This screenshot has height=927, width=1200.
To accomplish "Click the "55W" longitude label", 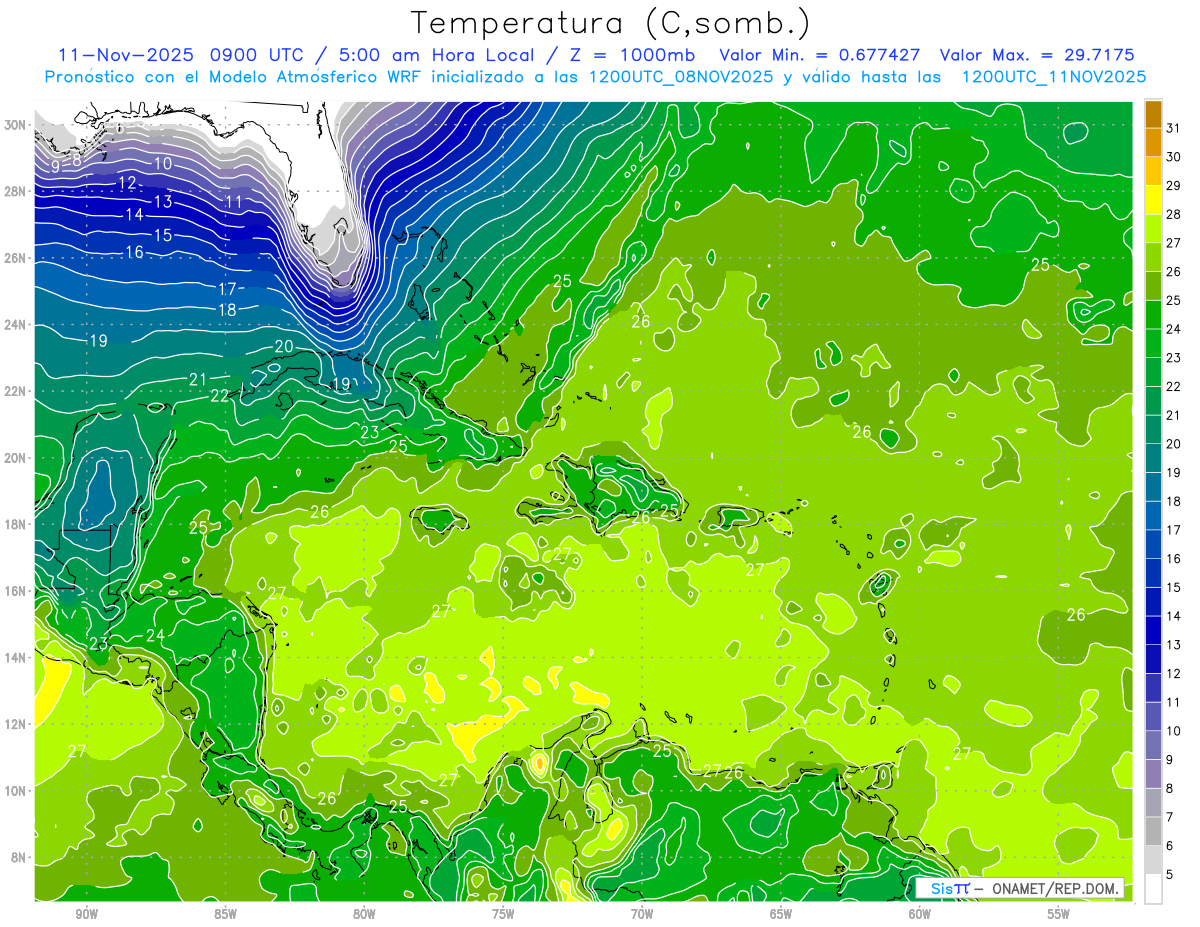I will 1059,915.
